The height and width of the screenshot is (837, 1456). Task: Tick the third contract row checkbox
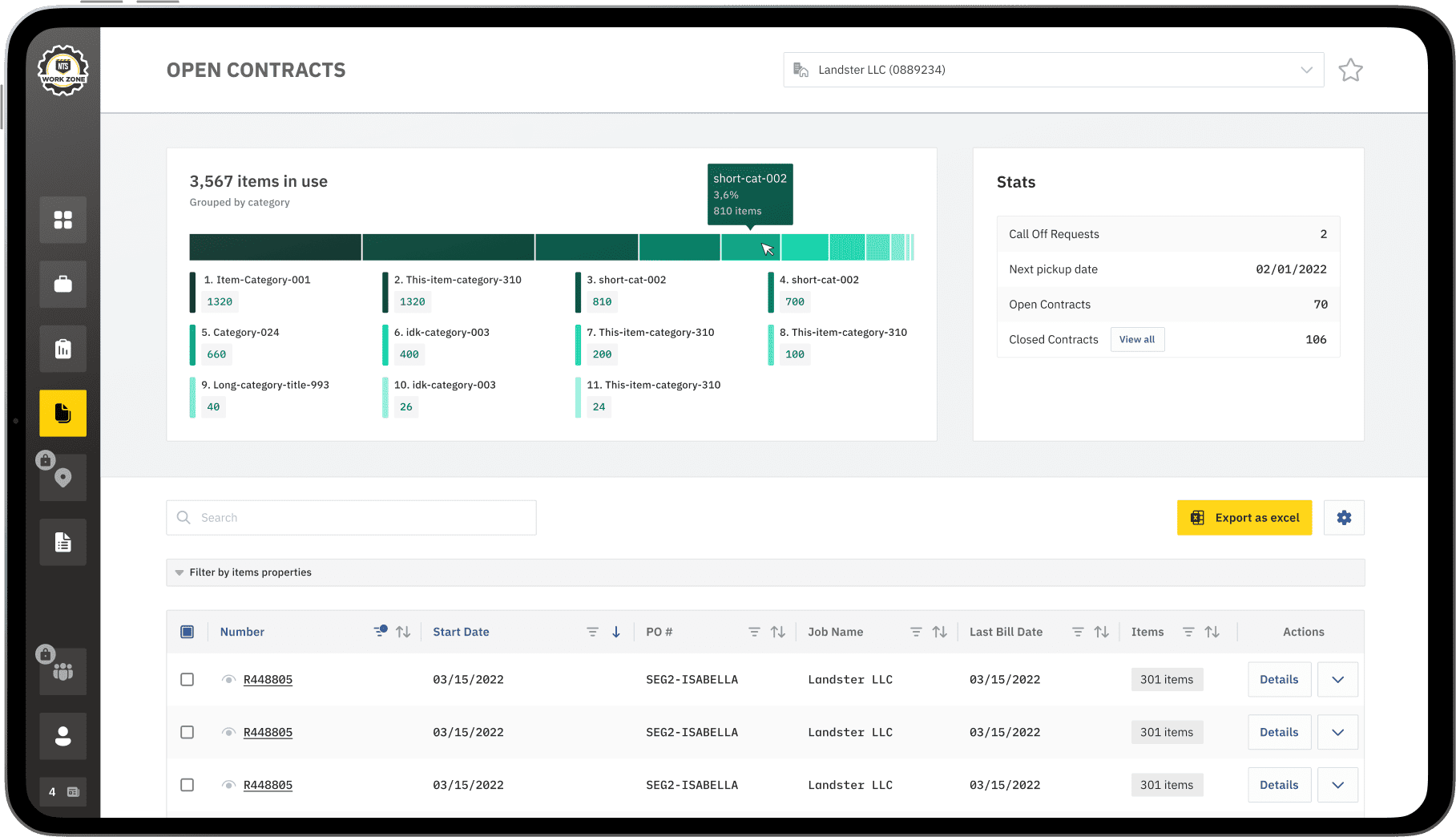point(187,785)
